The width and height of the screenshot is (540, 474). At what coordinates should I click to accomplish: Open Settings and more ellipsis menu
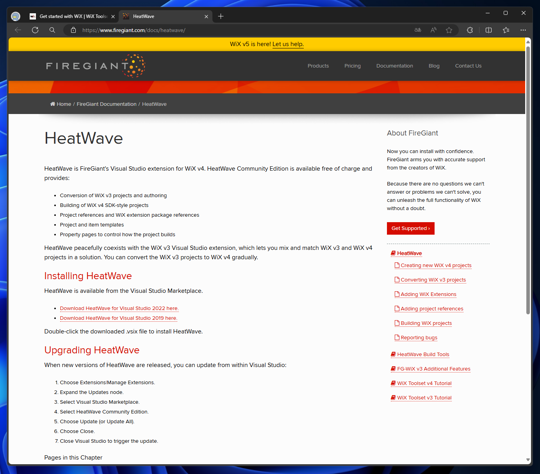pos(523,30)
